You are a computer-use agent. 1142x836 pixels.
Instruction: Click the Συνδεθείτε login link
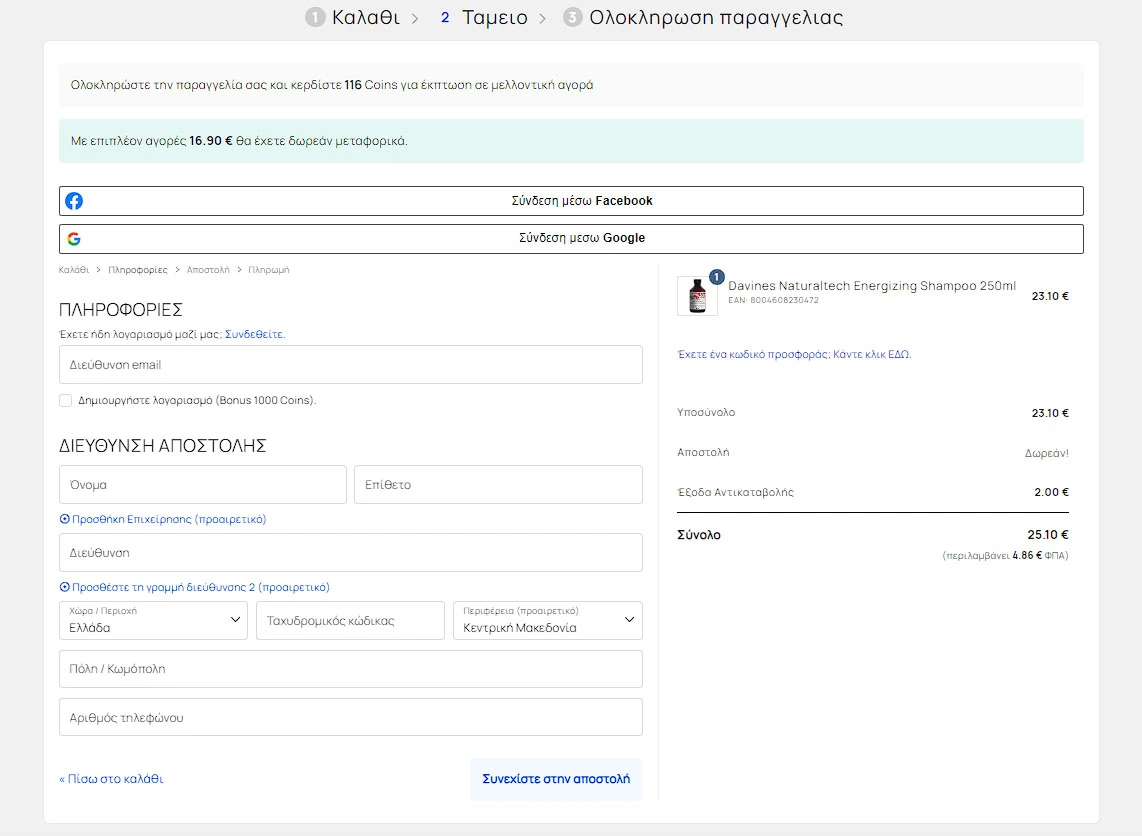point(254,335)
